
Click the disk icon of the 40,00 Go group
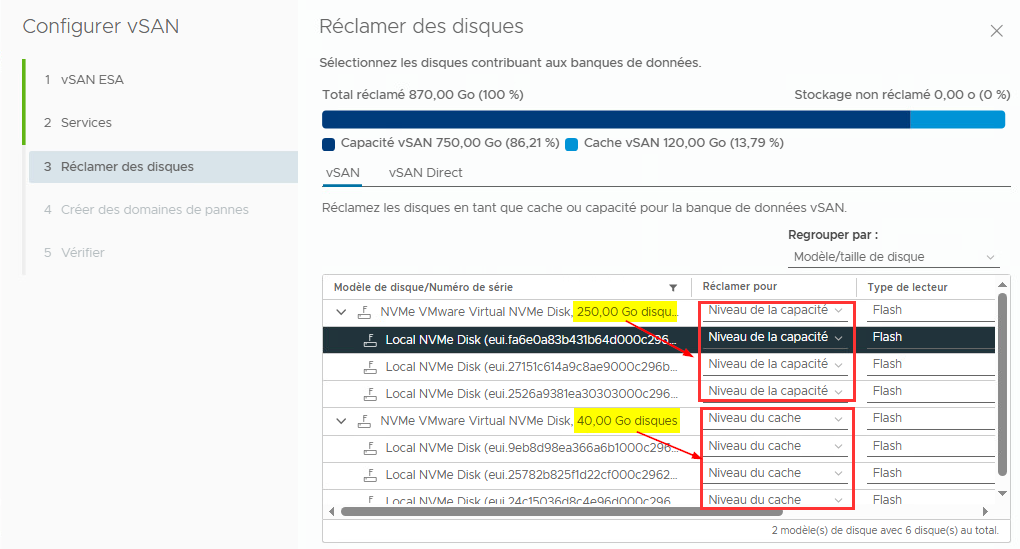click(x=365, y=421)
